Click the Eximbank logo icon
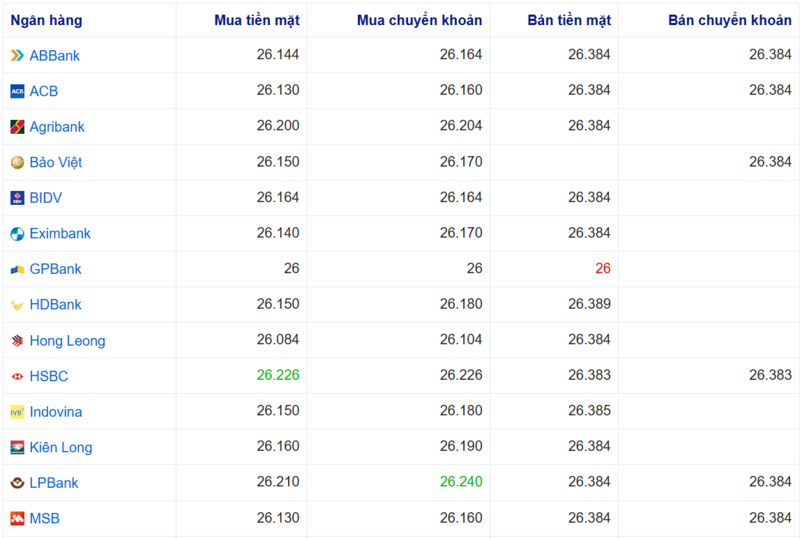This screenshot has width=800, height=538. (17, 234)
